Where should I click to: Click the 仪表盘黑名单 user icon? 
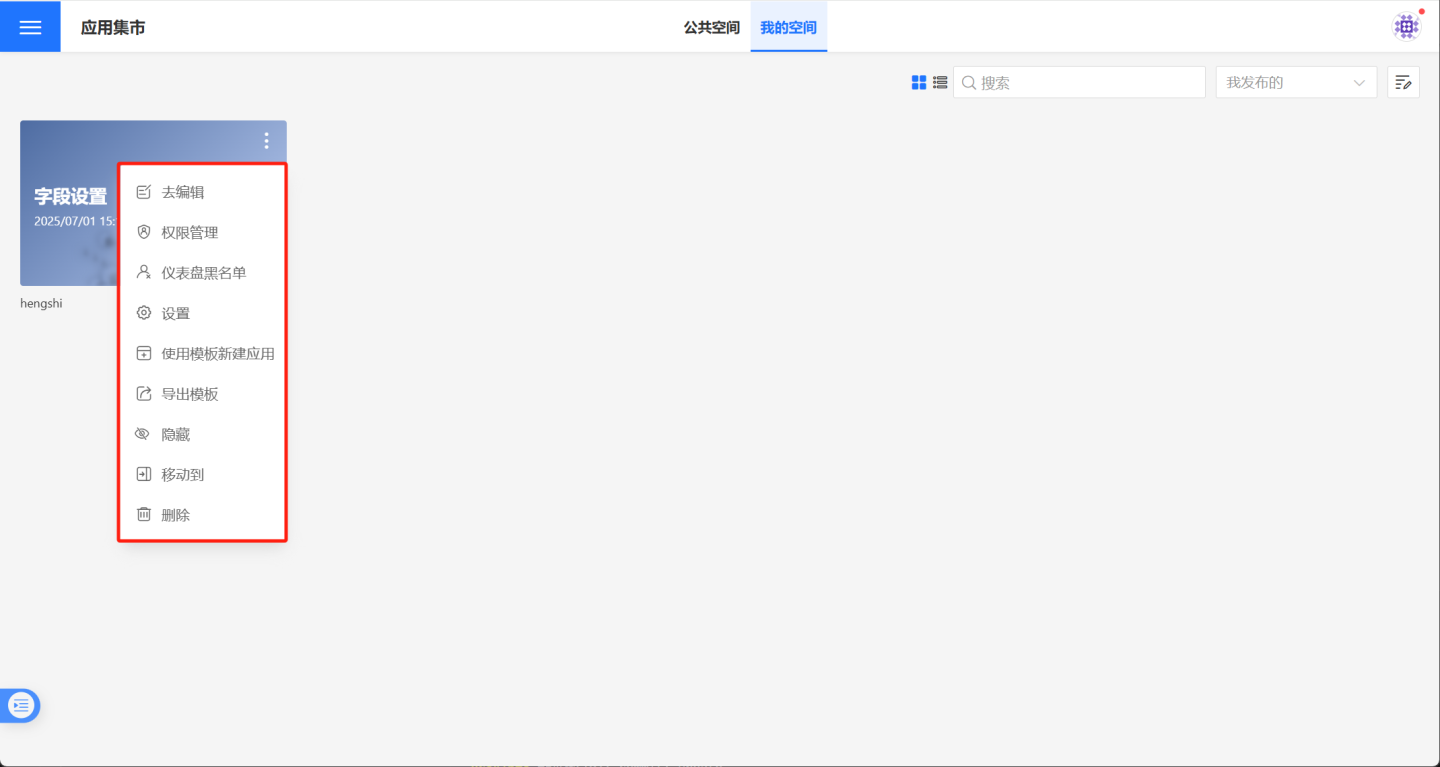click(144, 272)
